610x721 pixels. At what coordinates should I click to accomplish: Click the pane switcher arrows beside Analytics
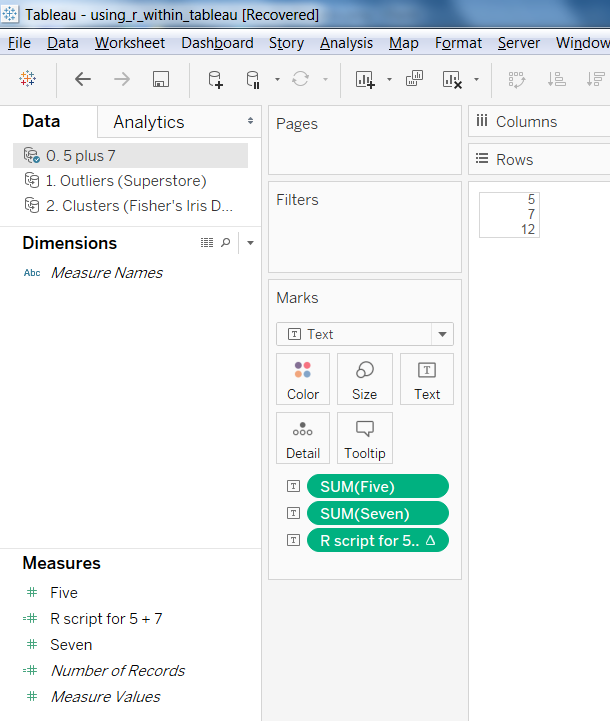pos(250,121)
